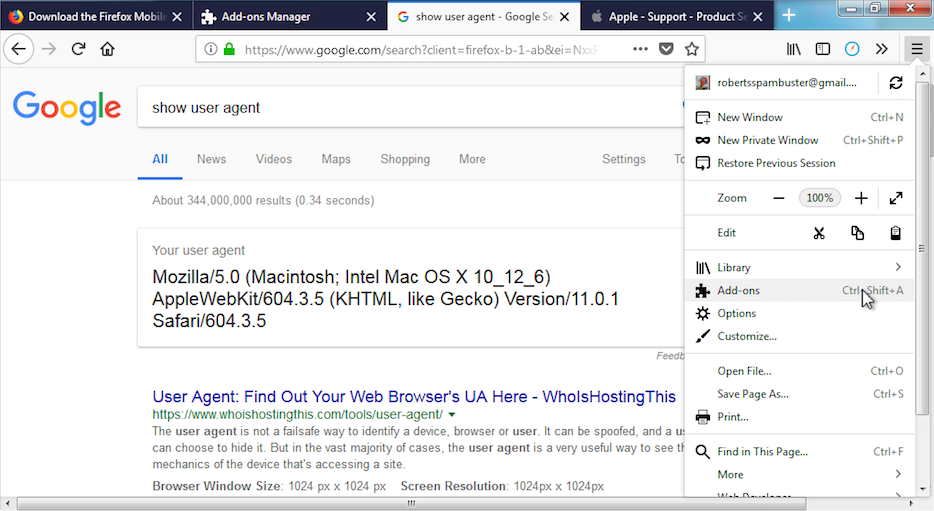Select the Shopping search filter
This screenshot has height=511, width=934.
point(405,159)
